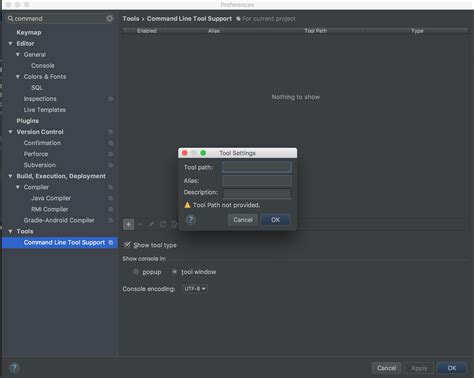The height and width of the screenshot is (378, 474).
Task: Click project-level icon beside Subversion
Action: [111, 165]
